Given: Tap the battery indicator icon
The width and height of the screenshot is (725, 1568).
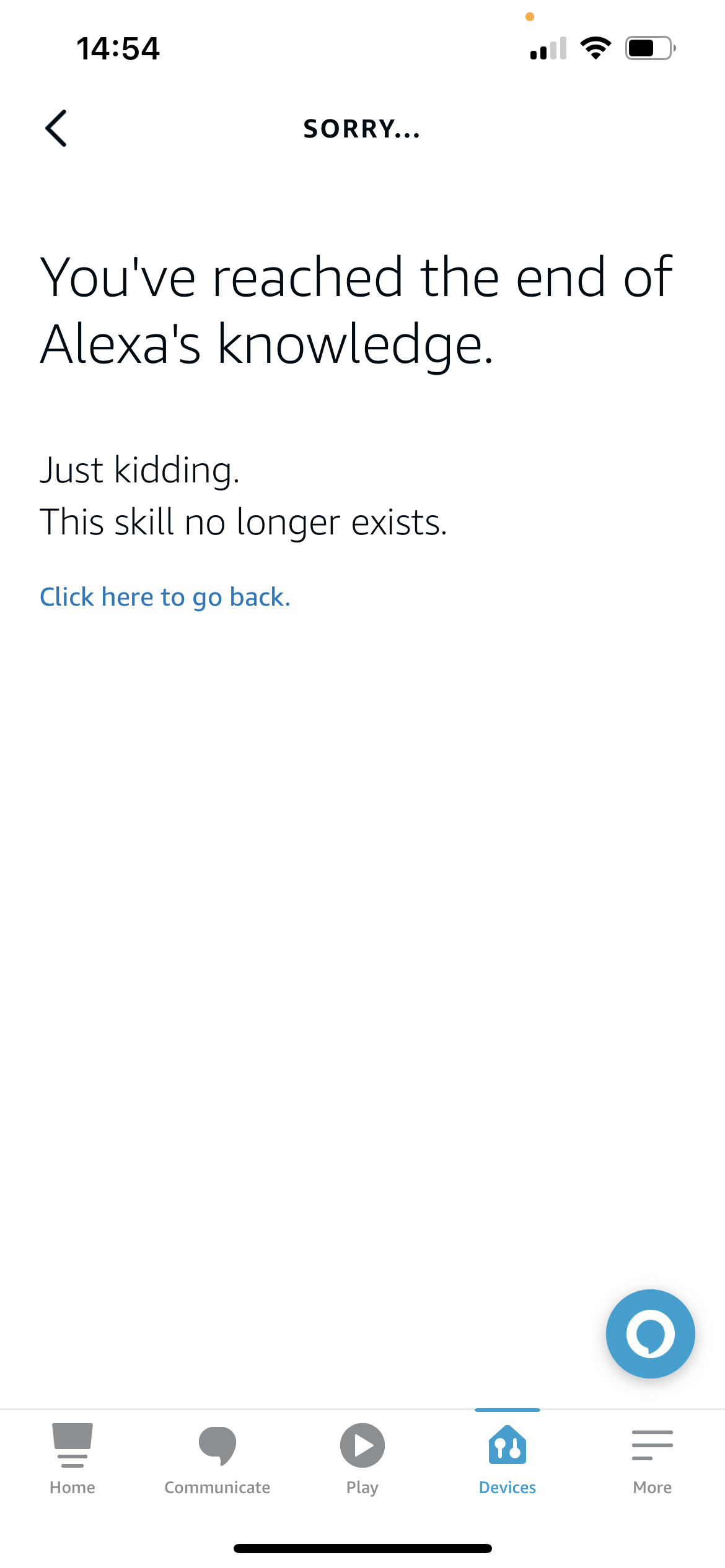Looking at the screenshot, I should tap(649, 48).
